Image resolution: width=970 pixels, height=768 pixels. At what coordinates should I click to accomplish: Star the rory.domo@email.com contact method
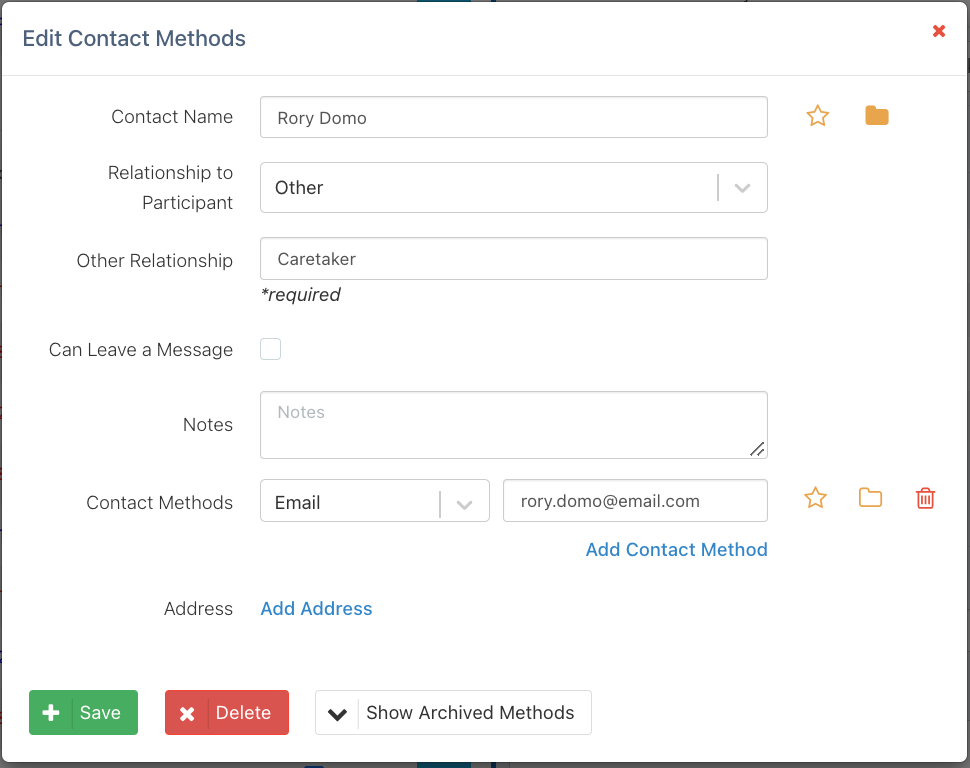click(x=816, y=498)
